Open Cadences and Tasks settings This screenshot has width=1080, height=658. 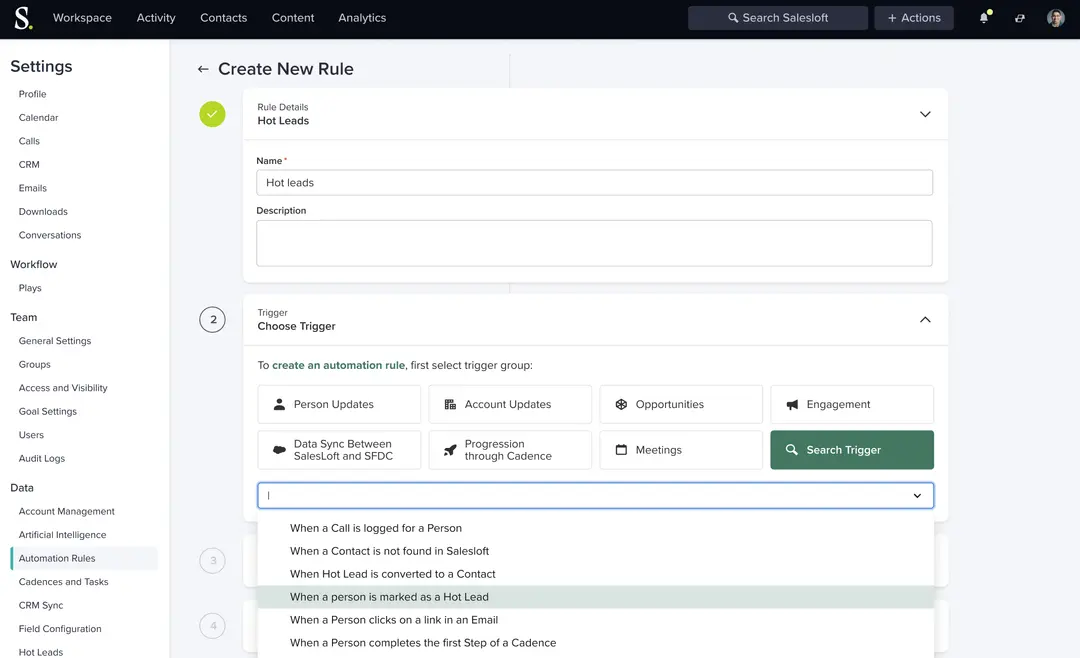63,582
